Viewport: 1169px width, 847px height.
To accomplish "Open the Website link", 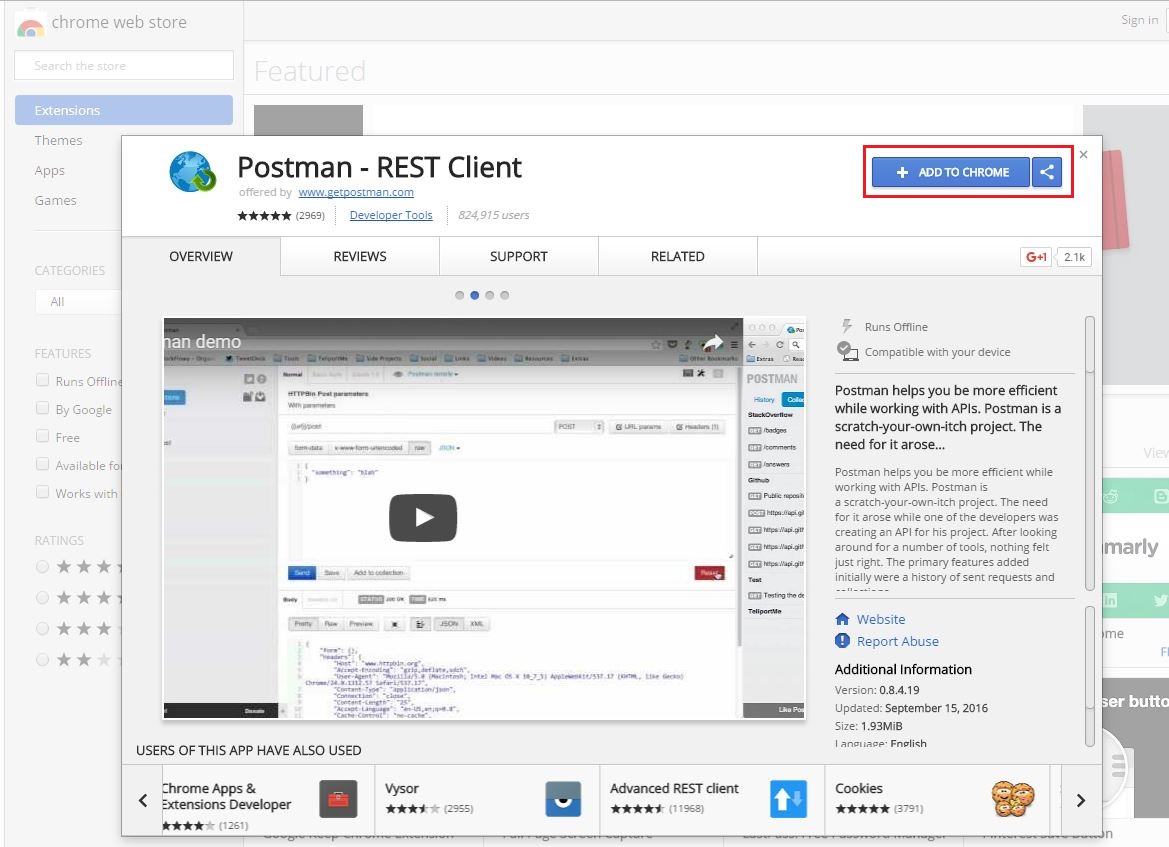I will point(880,619).
